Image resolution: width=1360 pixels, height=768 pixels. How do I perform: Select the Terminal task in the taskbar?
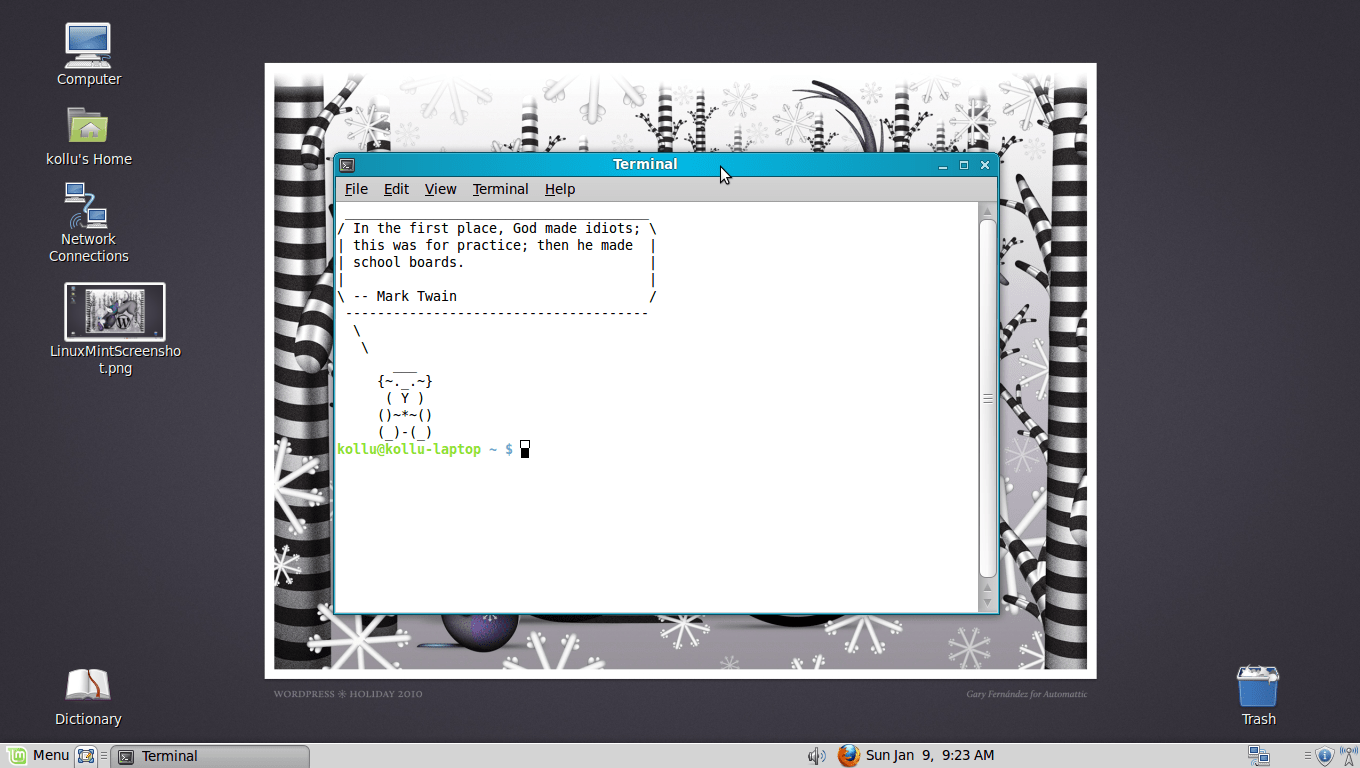pos(209,756)
